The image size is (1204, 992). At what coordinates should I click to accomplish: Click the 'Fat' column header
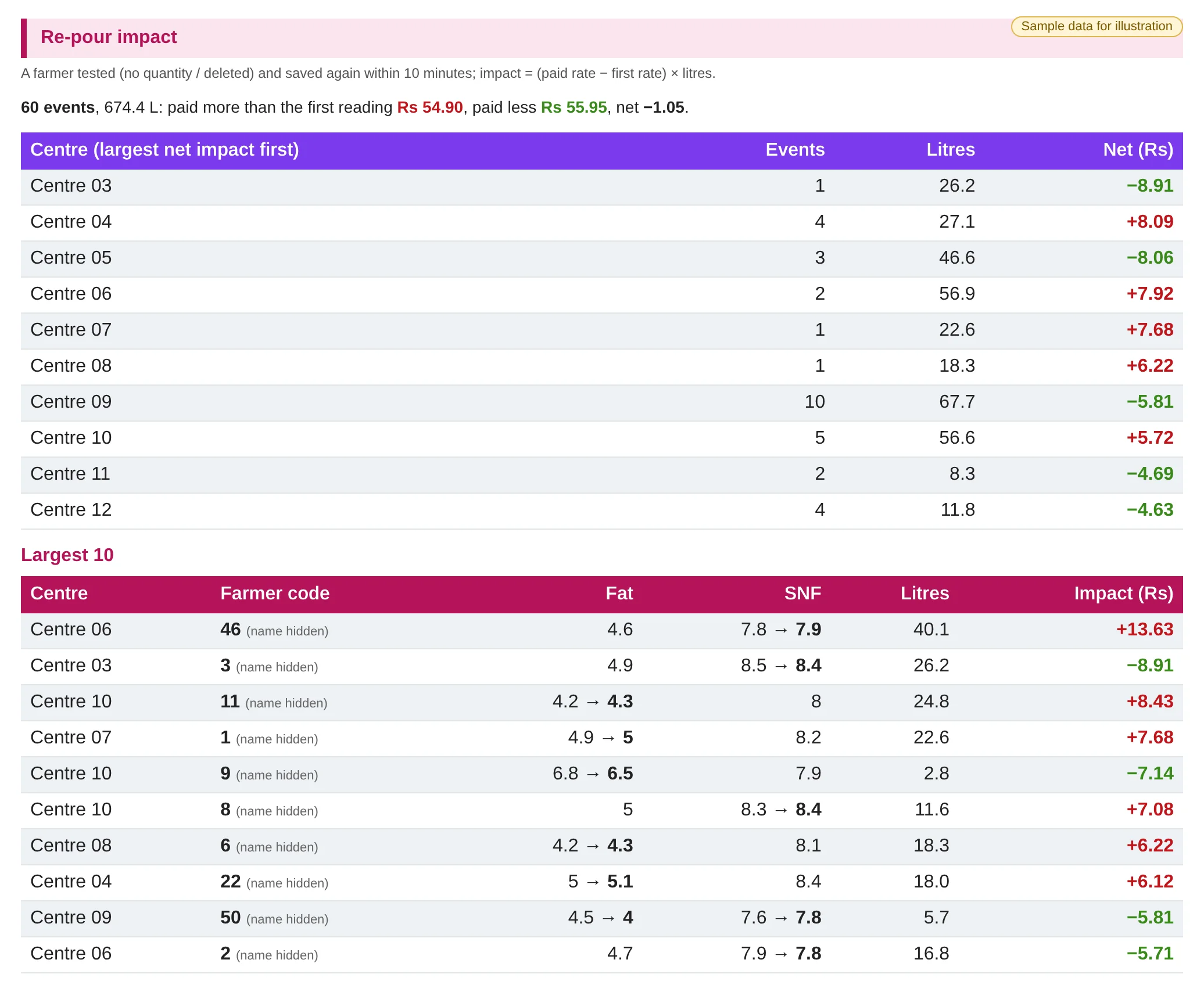coord(619,594)
